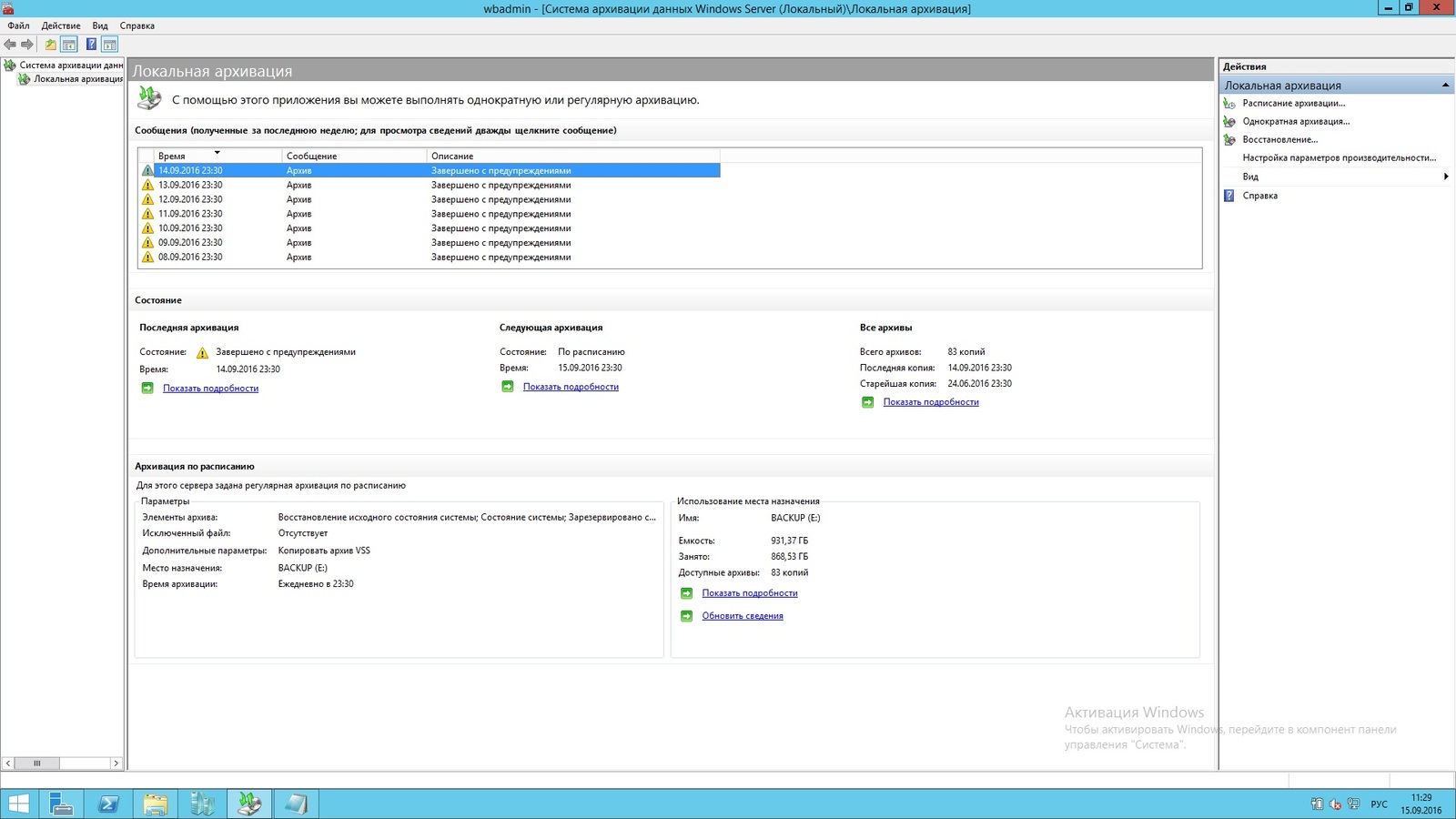
Task: Click the right arrow of tree pane scrollbar
Action: point(116,763)
